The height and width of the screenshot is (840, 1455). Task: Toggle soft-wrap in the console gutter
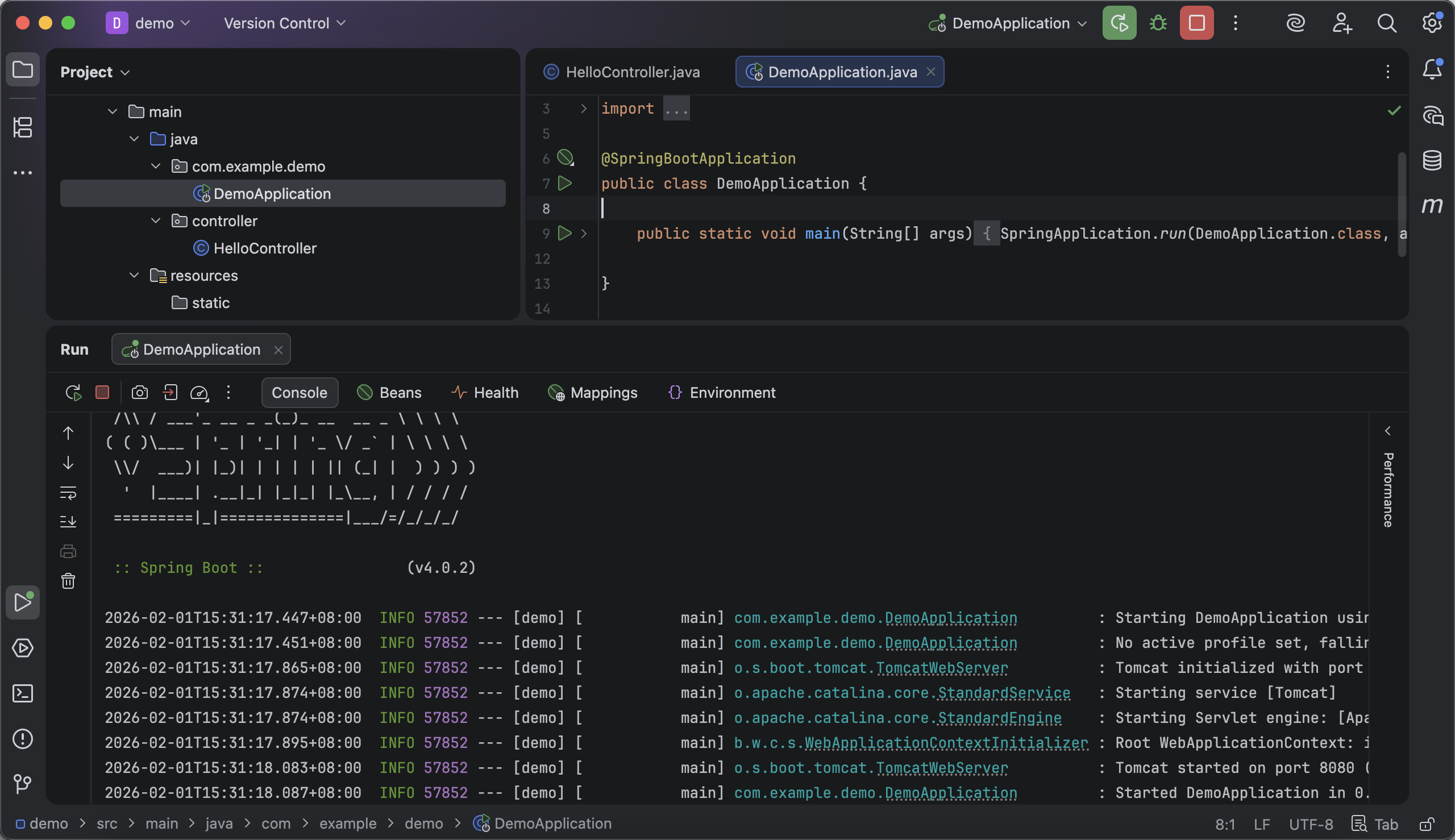(68, 493)
